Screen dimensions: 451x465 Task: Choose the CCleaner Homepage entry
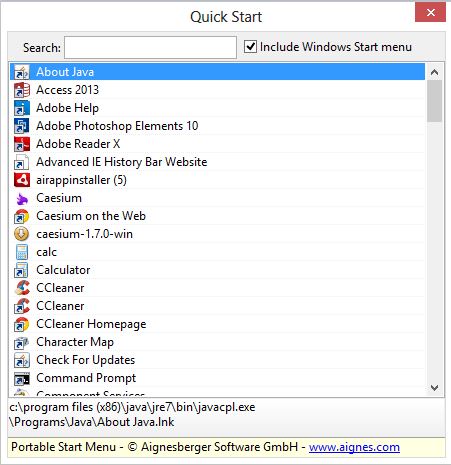click(x=217, y=324)
